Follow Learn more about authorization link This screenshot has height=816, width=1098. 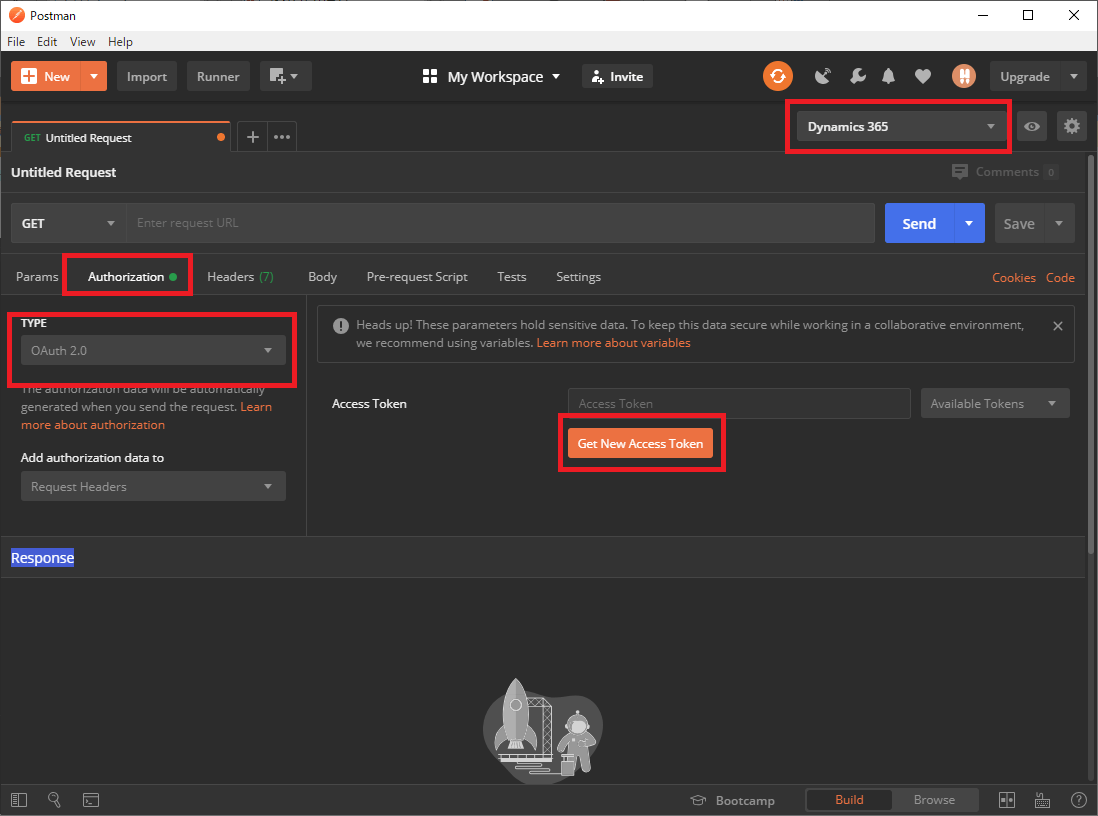(146, 416)
